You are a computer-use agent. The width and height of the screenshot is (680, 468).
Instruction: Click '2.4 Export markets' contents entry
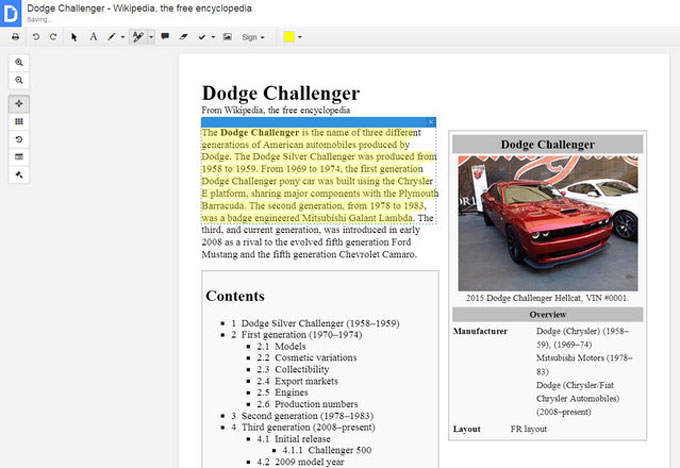[x=297, y=381]
